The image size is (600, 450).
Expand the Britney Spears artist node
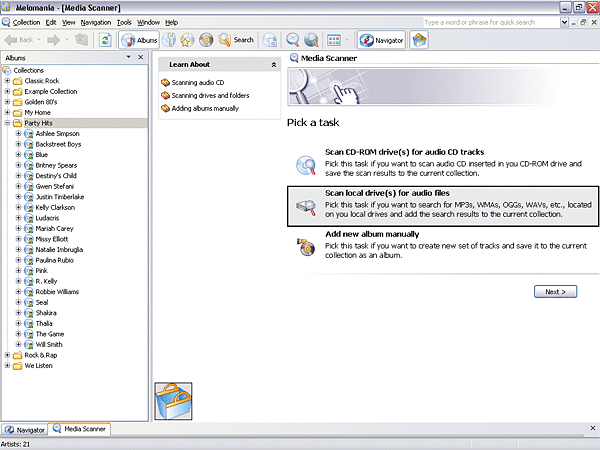point(18,165)
